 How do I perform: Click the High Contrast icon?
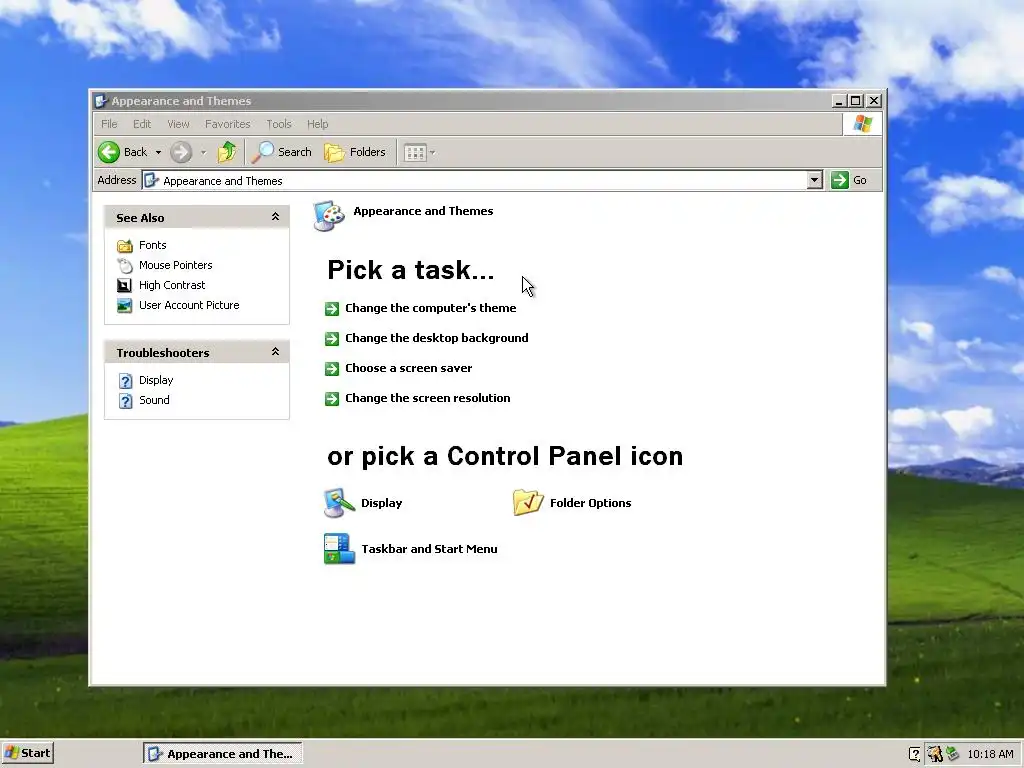click(124, 285)
